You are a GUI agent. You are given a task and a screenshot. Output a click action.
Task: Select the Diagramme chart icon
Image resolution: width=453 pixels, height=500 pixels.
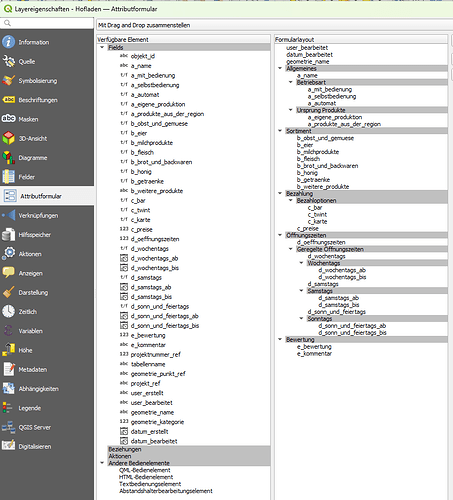[x=8, y=158]
